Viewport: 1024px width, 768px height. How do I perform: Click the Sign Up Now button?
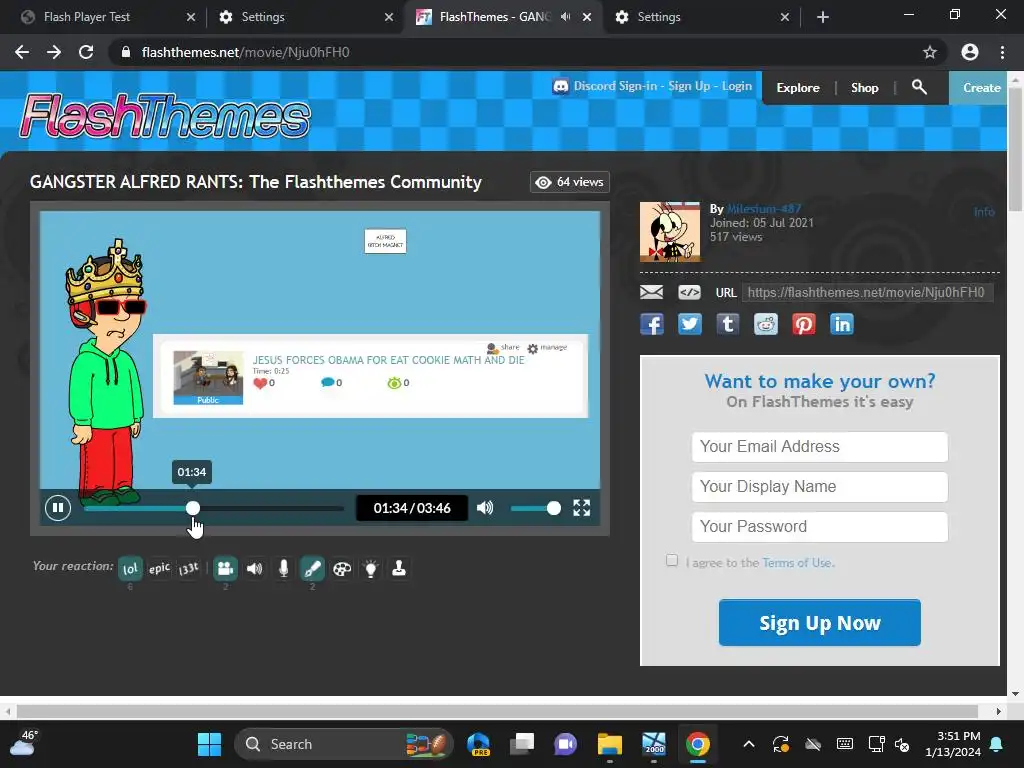point(820,622)
